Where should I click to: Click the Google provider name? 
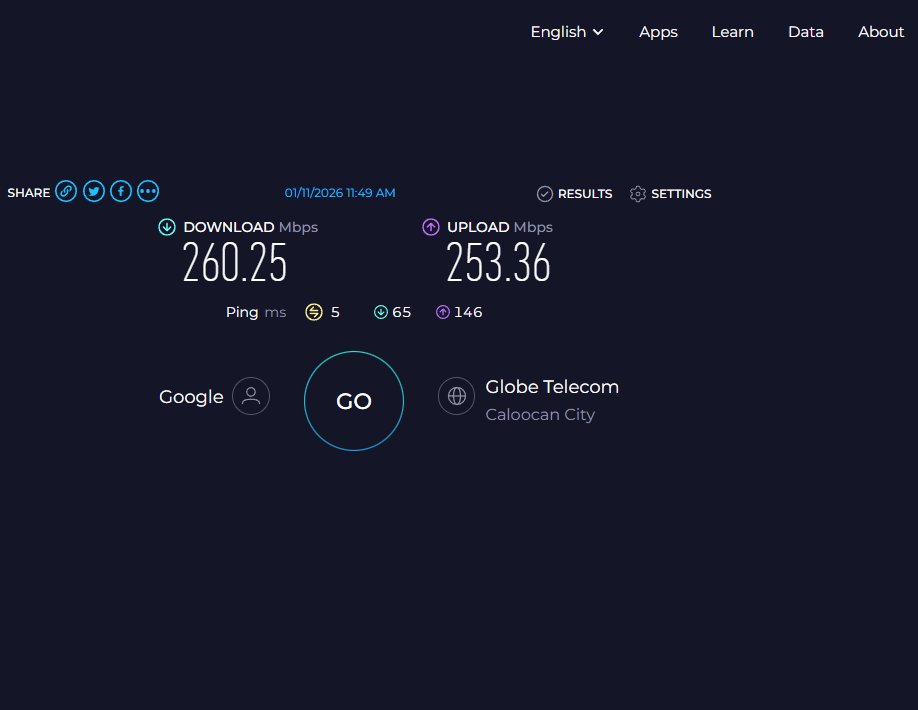pyautogui.click(x=191, y=397)
